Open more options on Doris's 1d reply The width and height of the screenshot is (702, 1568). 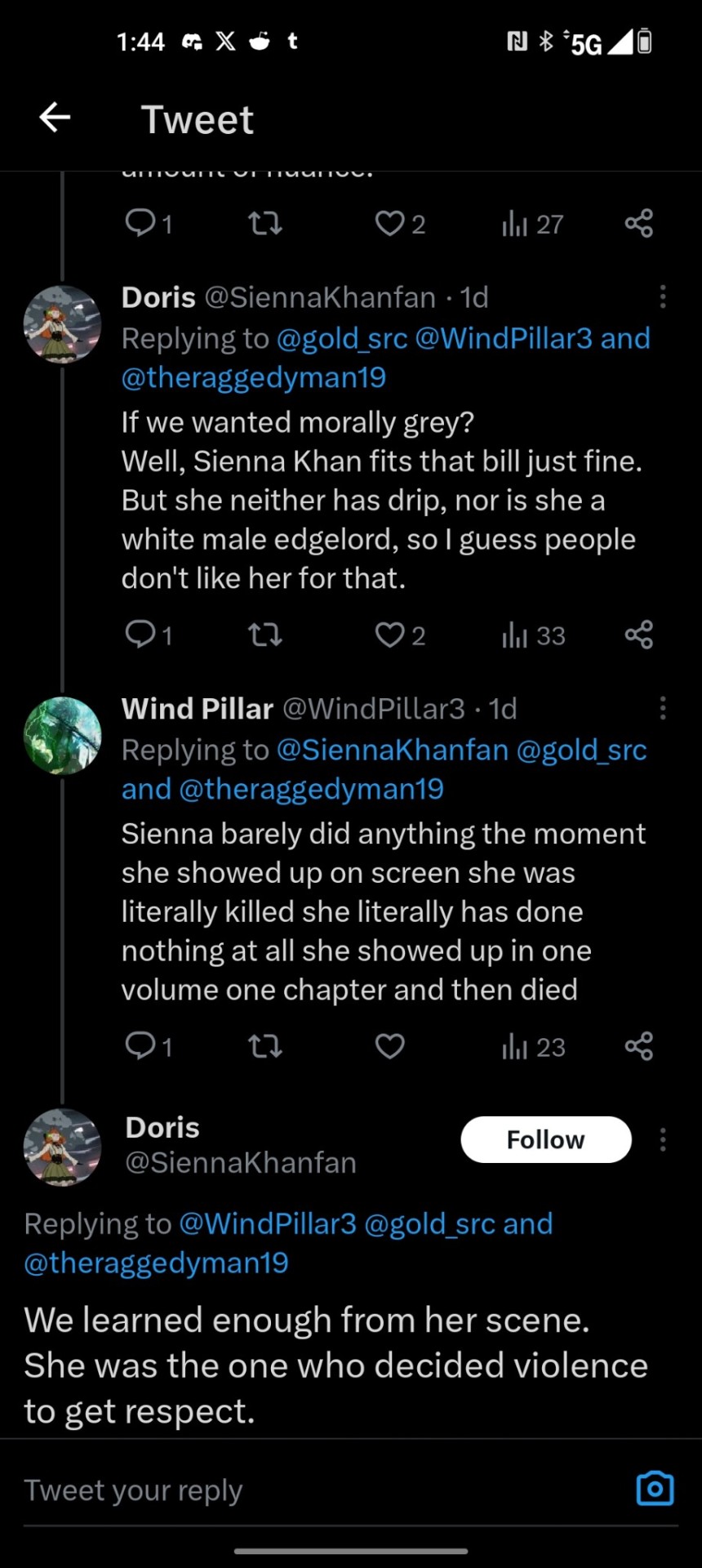tap(663, 296)
